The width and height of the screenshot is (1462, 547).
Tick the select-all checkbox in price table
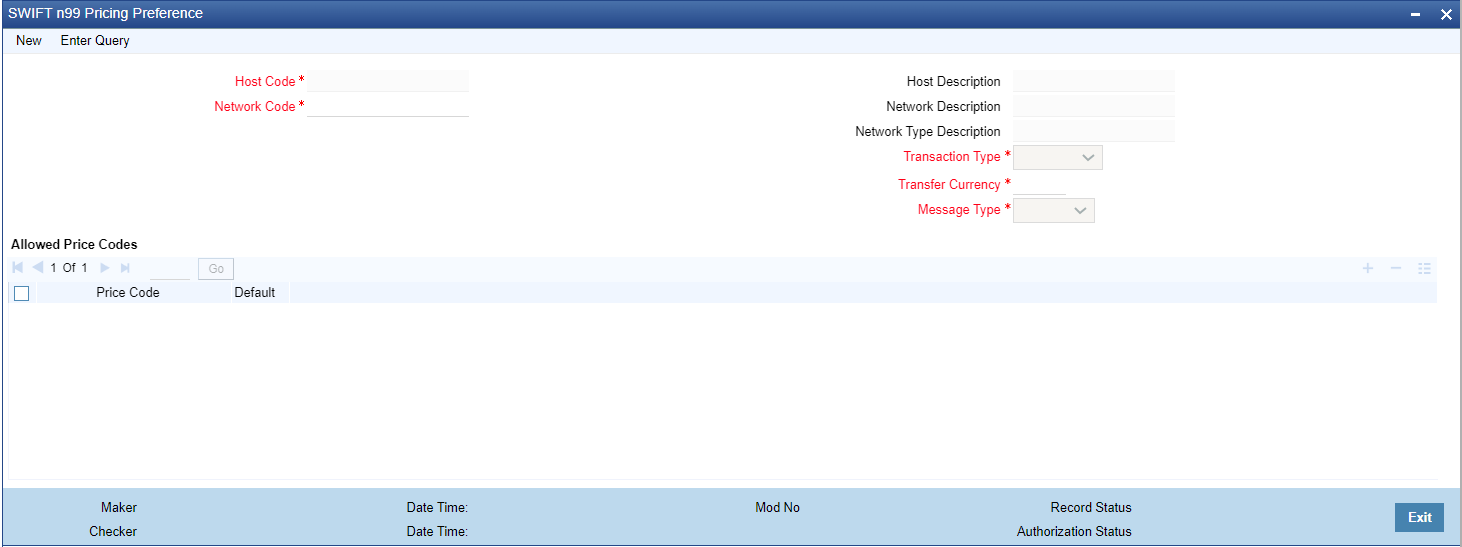(x=21, y=293)
